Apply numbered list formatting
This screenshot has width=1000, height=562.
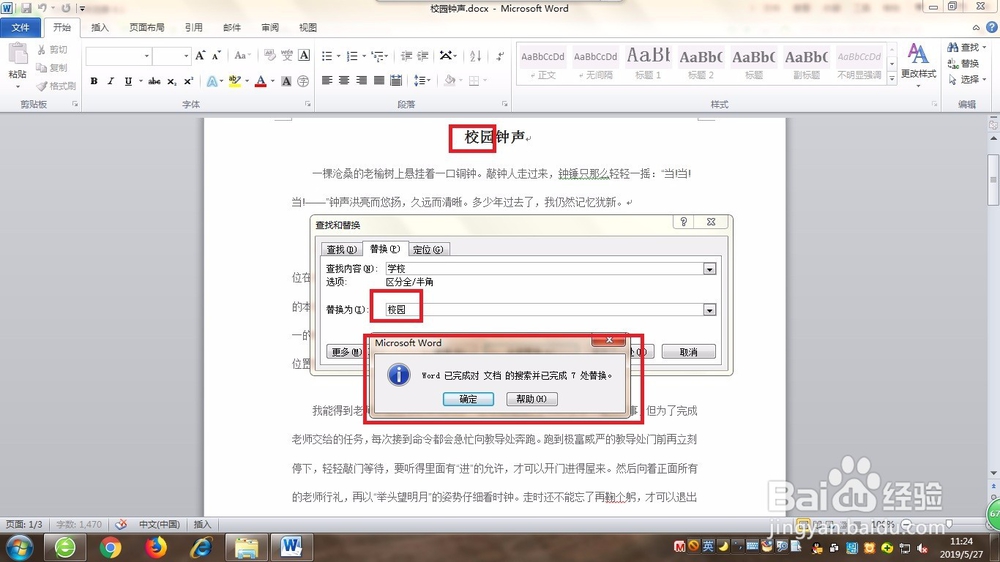pyautogui.click(x=352, y=56)
